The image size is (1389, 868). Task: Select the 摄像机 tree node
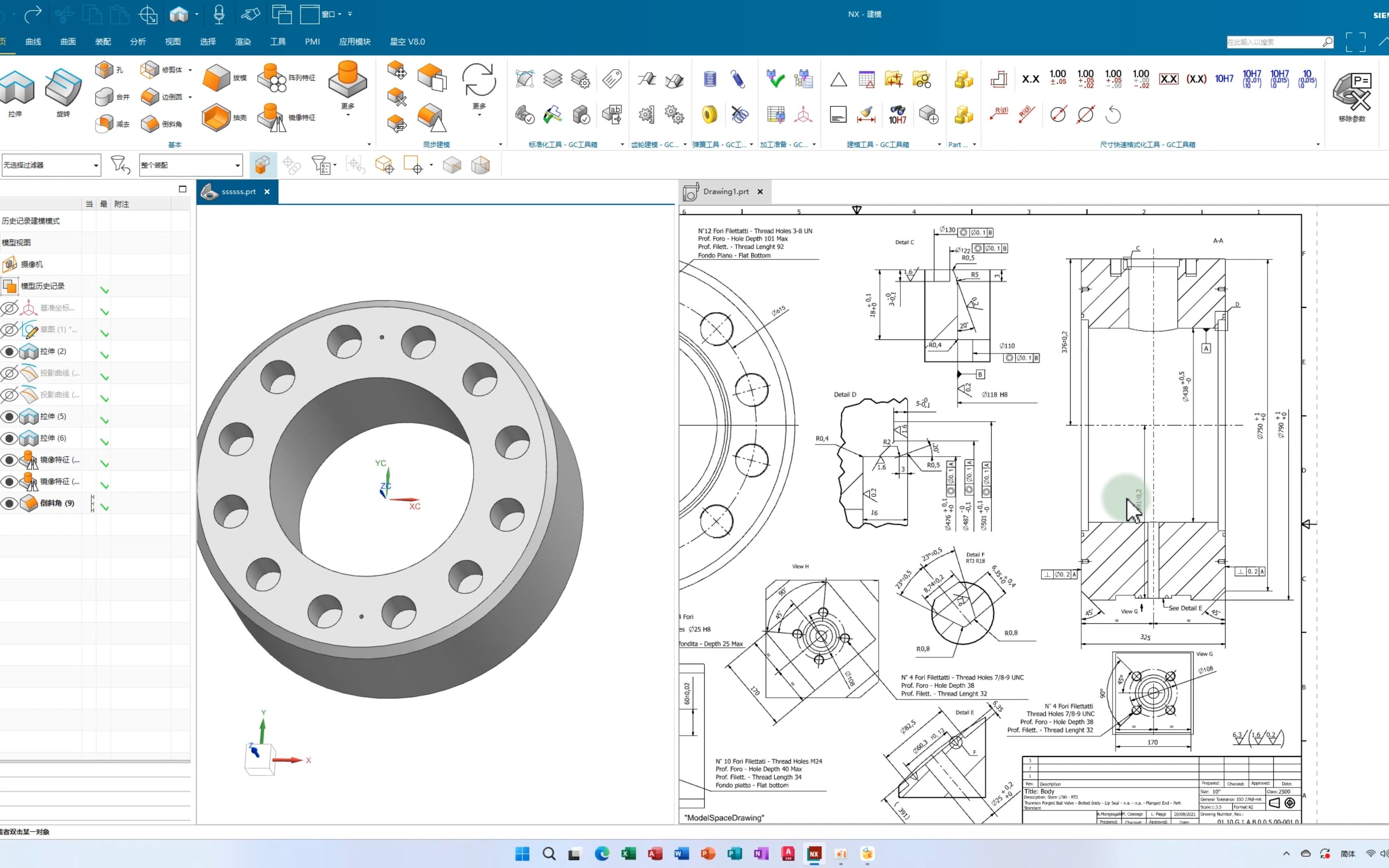(32, 265)
